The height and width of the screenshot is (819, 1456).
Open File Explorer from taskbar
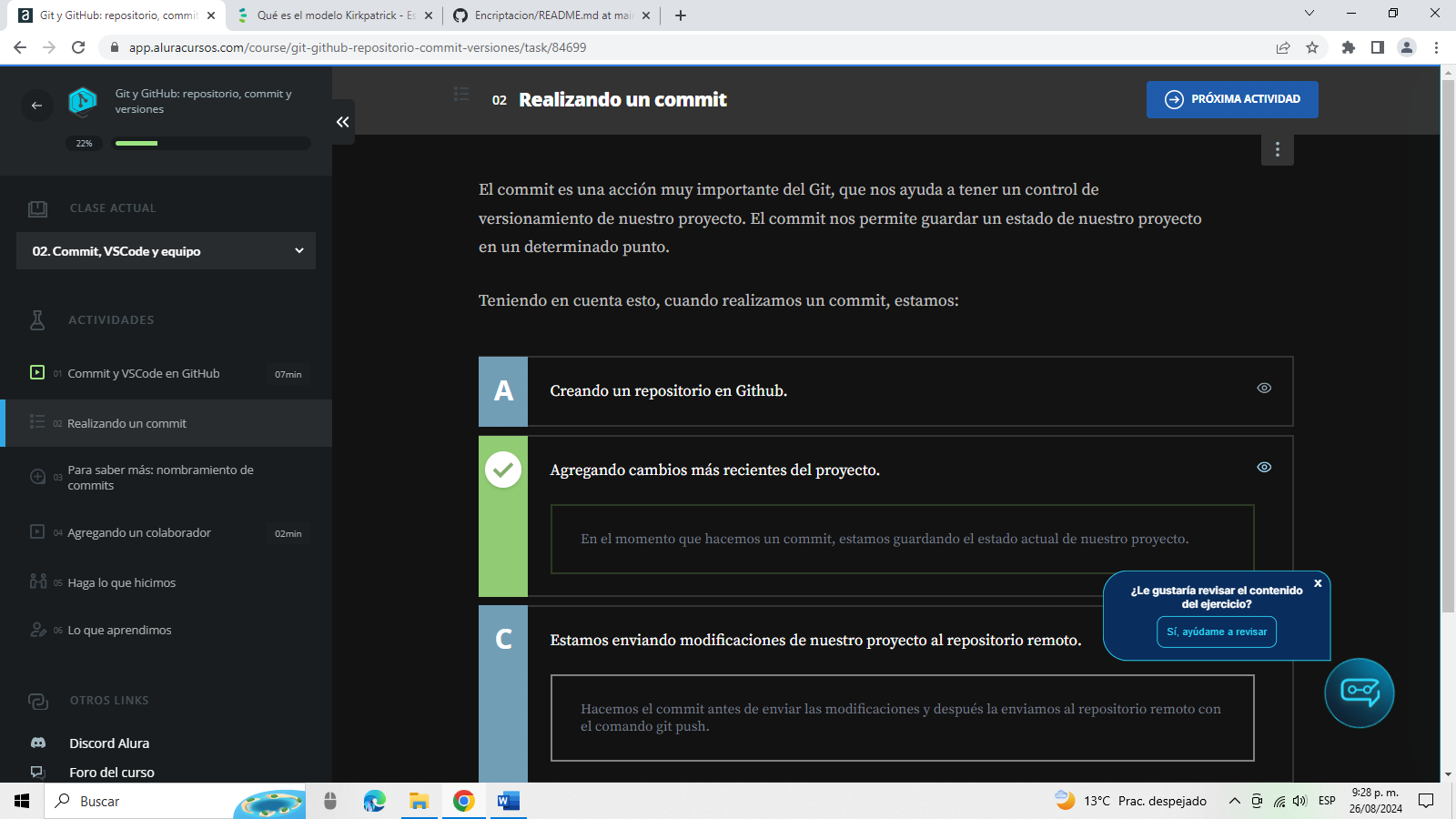click(419, 801)
